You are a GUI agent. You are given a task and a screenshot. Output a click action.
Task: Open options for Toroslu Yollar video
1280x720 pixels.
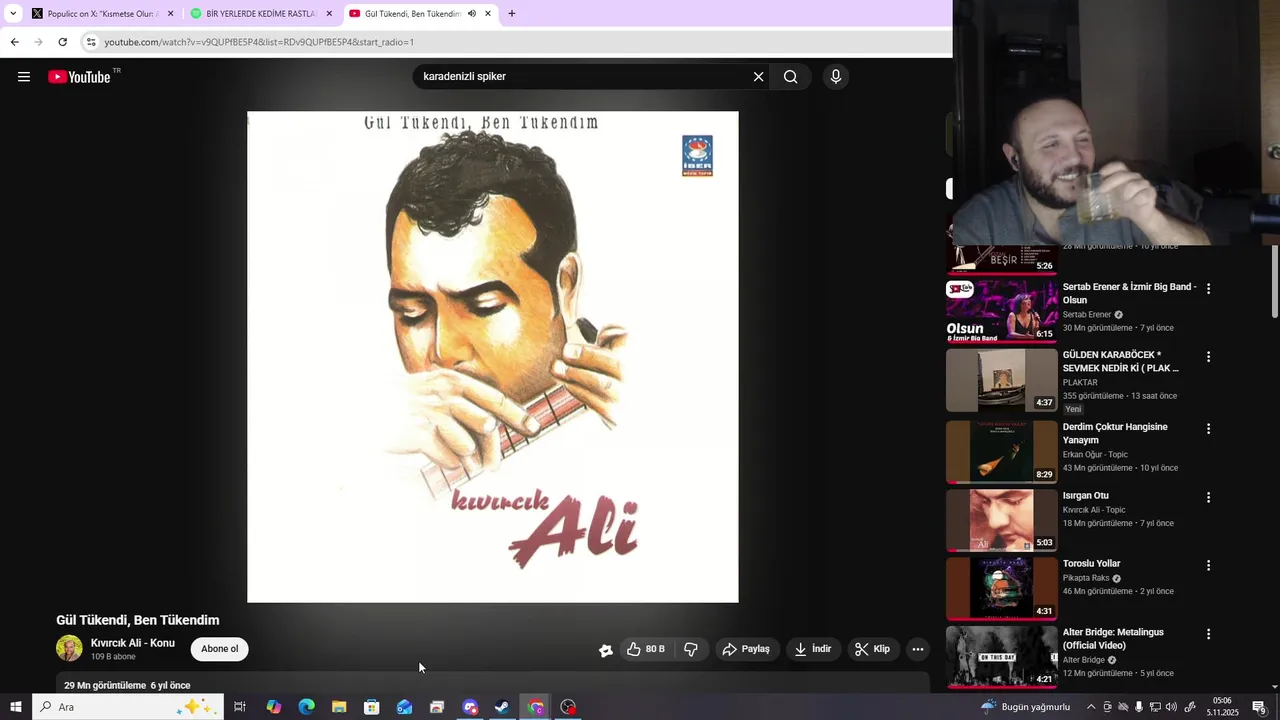pyautogui.click(x=1208, y=565)
